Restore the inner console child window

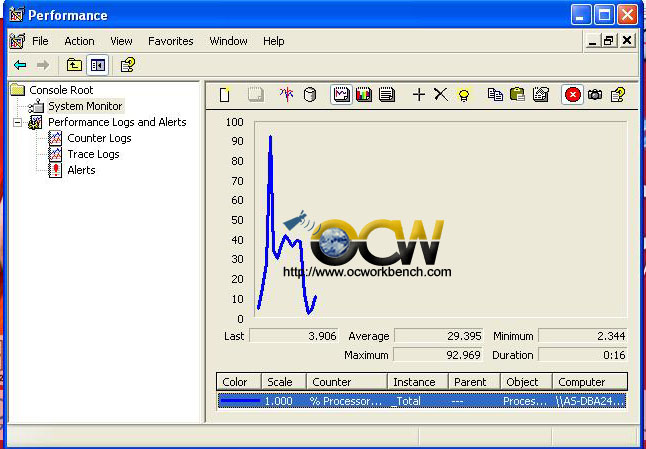click(609, 41)
